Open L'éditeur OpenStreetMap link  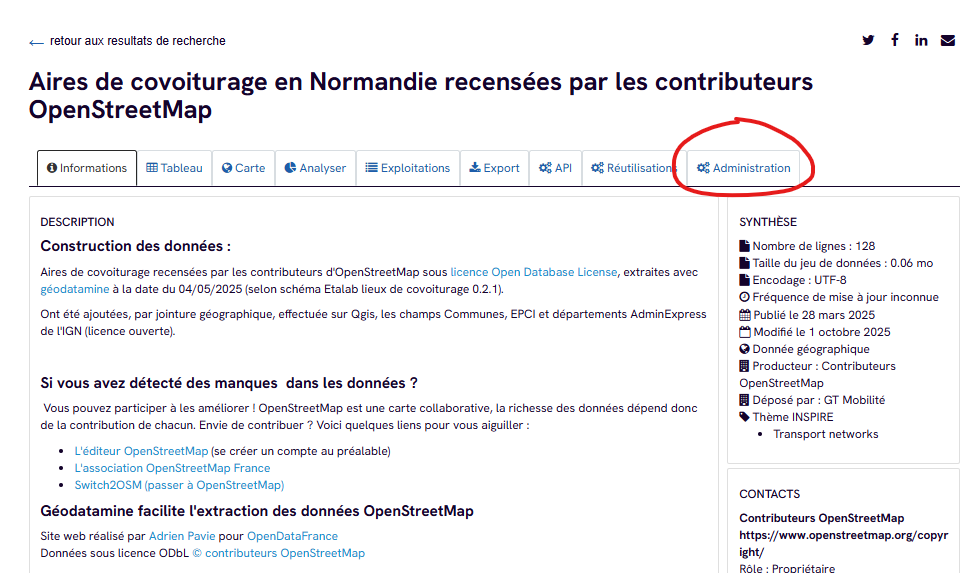141,451
